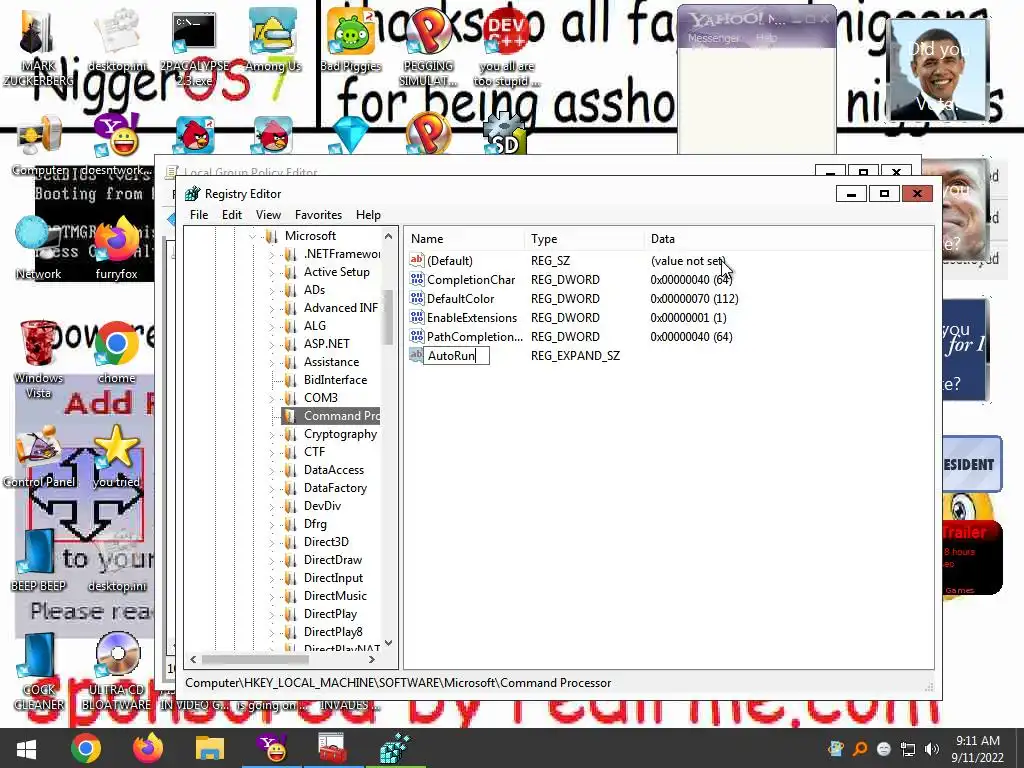Click tree scrollbar up arrow
This screenshot has height=768, width=1024.
389,236
